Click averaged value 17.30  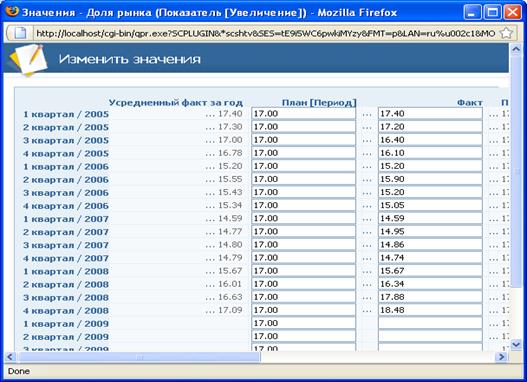[230, 127]
